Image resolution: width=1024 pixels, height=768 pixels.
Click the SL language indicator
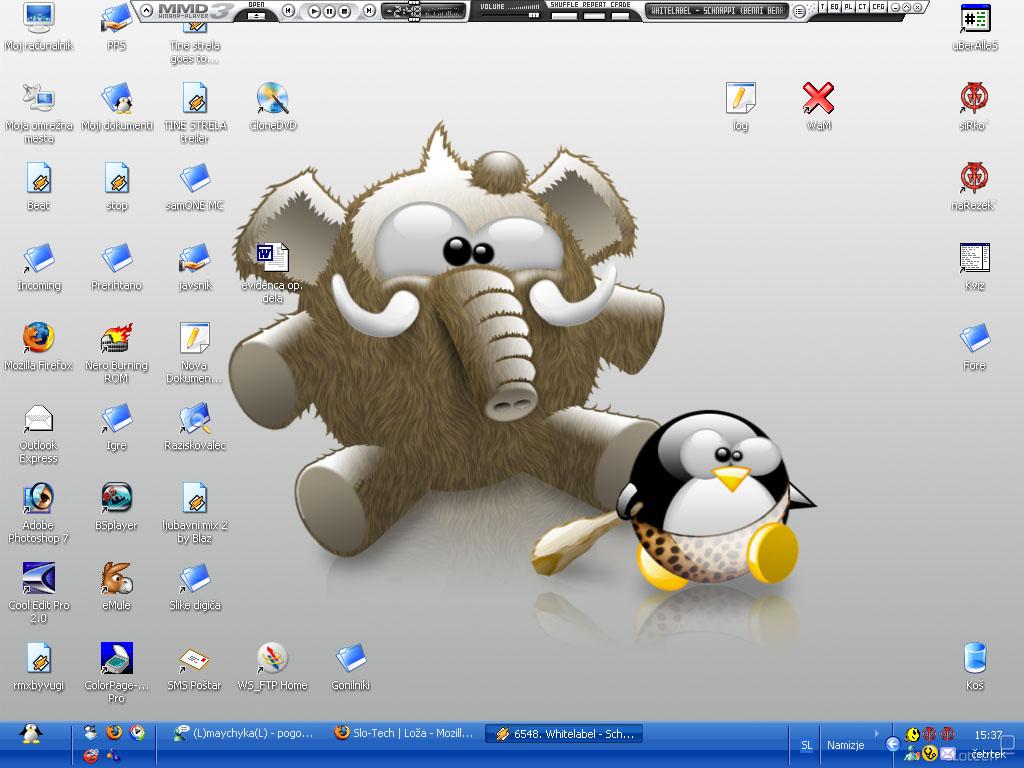tap(806, 745)
